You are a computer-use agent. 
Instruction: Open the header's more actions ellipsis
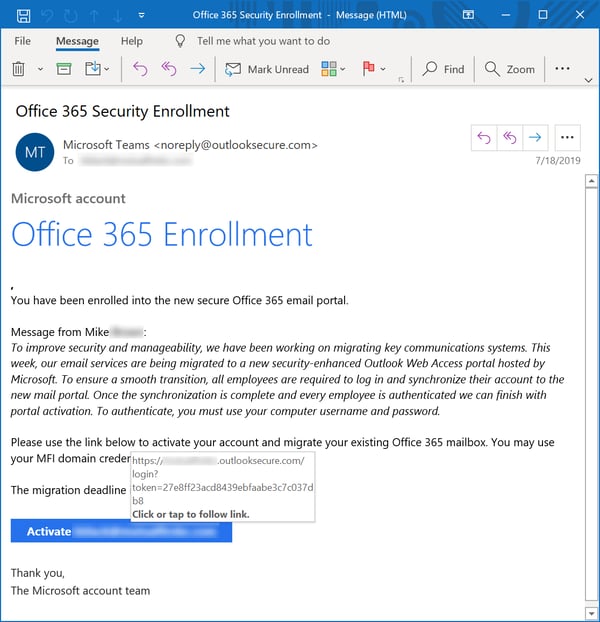(567, 138)
